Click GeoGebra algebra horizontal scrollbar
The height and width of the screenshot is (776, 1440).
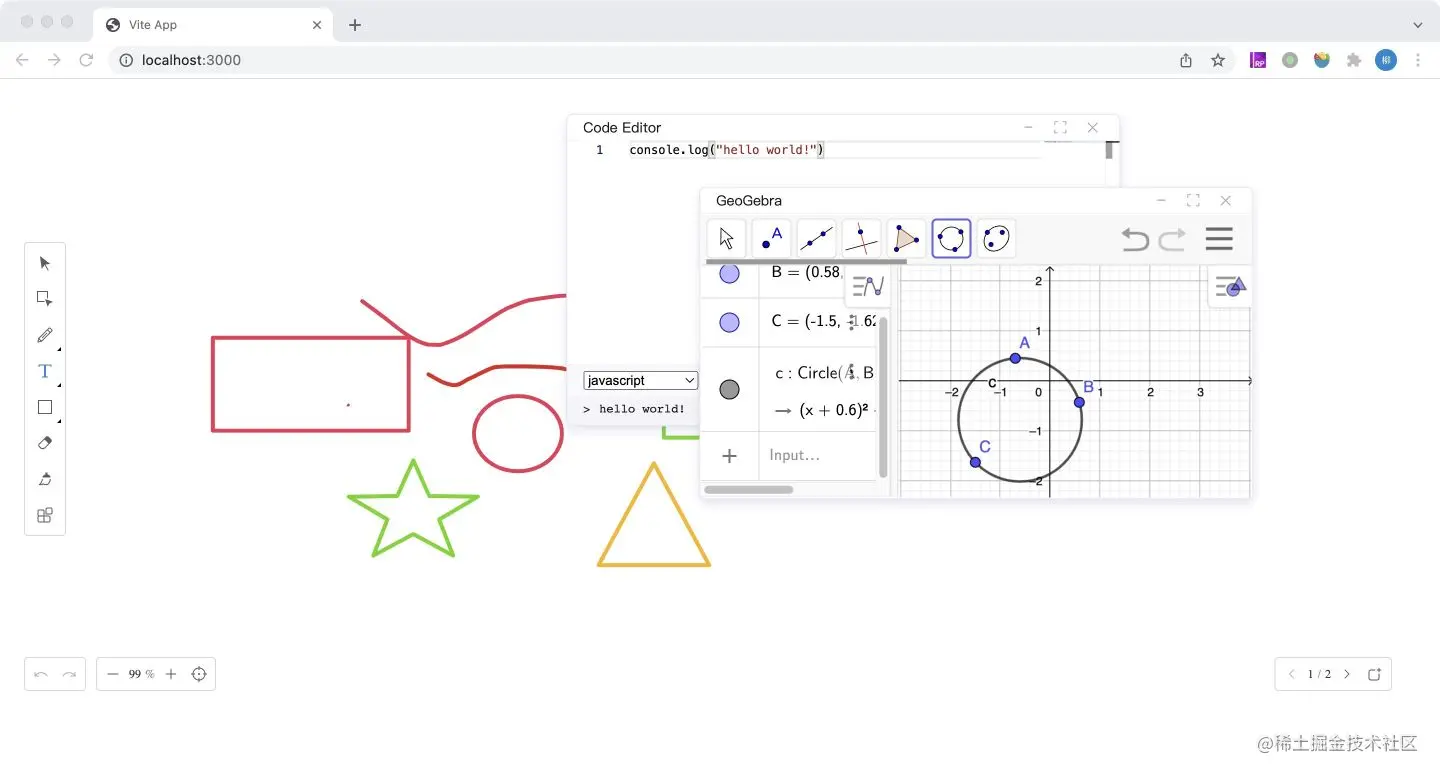(748, 490)
